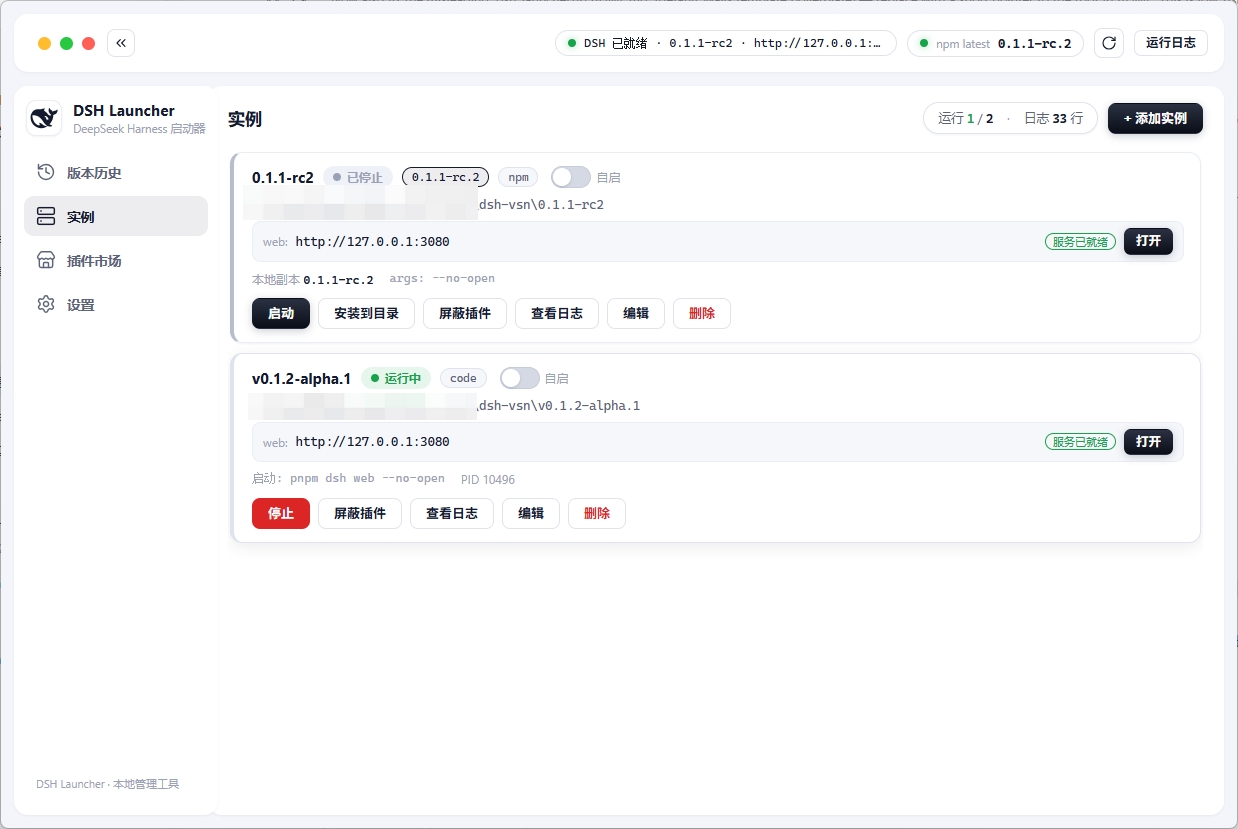
Task: Click the 已停止 status badge
Action: pyautogui.click(x=357, y=177)
